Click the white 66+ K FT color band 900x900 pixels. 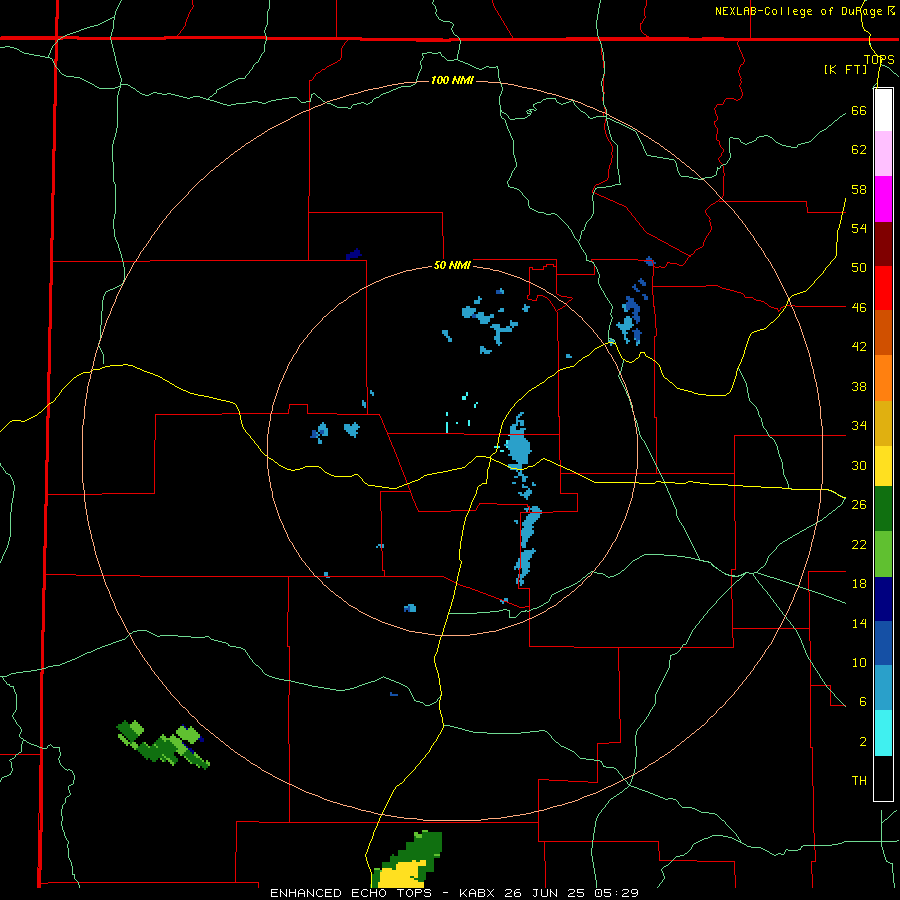click(883, 110)
